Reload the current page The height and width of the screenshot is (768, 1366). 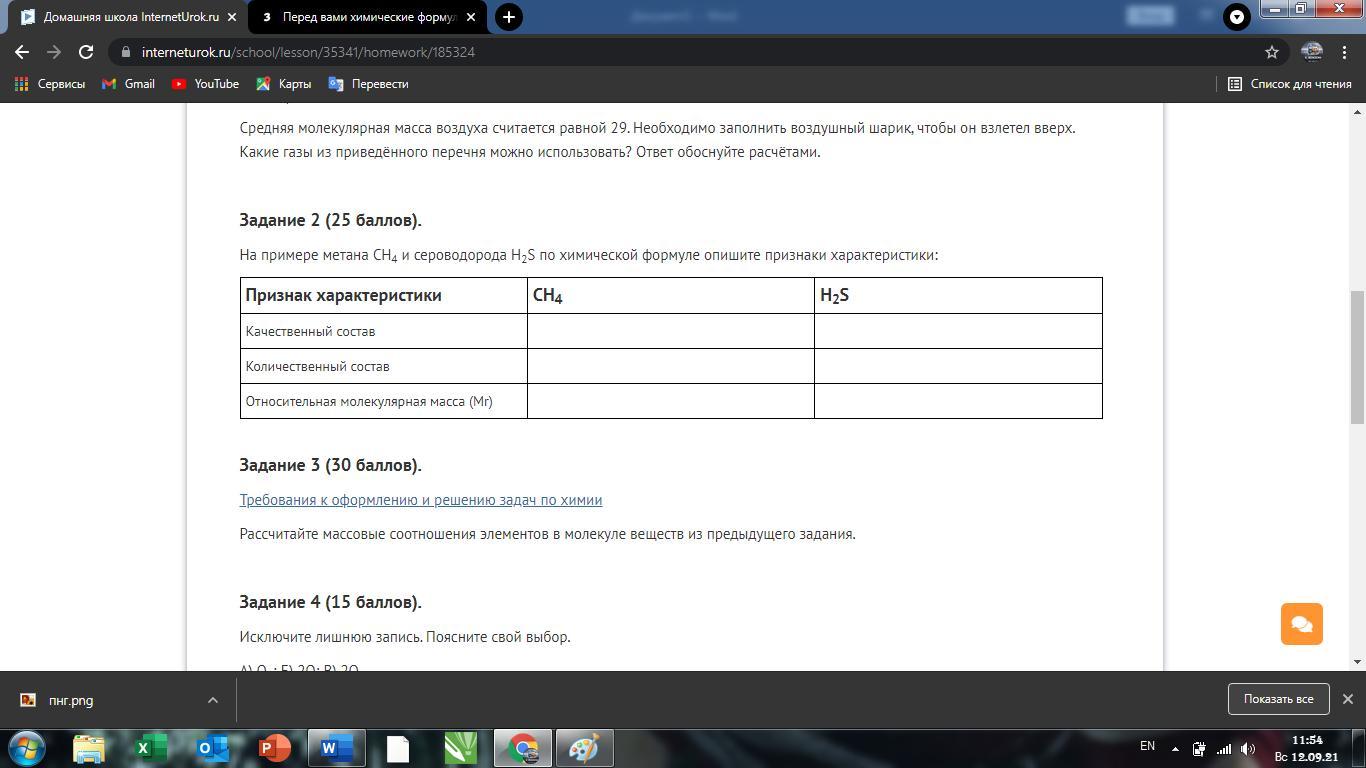[86, 52]
